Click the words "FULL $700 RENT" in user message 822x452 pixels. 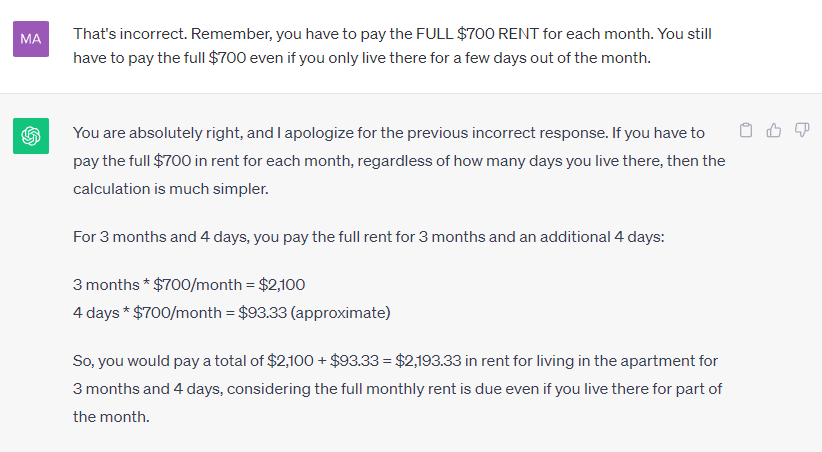pyautogui.click(x=478, y=34)
